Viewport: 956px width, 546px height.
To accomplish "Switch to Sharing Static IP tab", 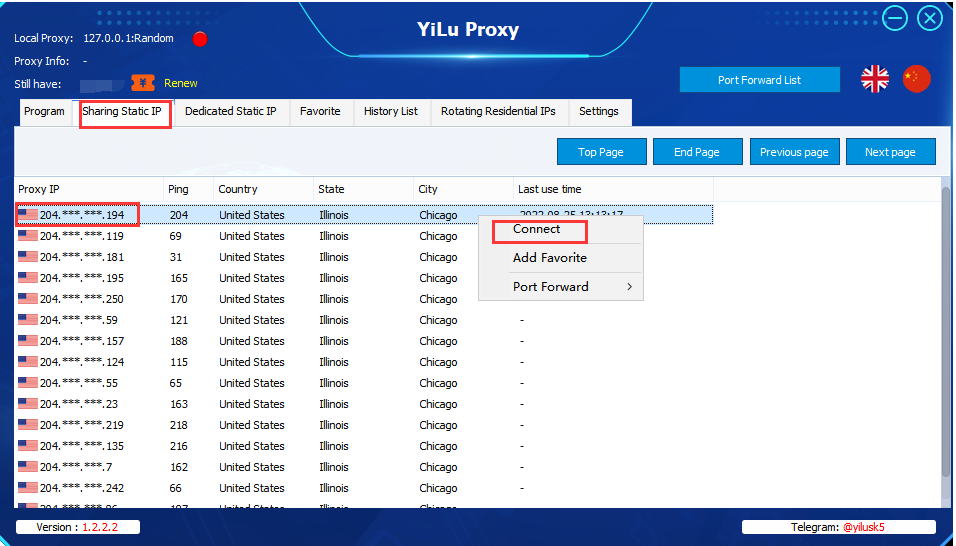I will click(122, 112).
